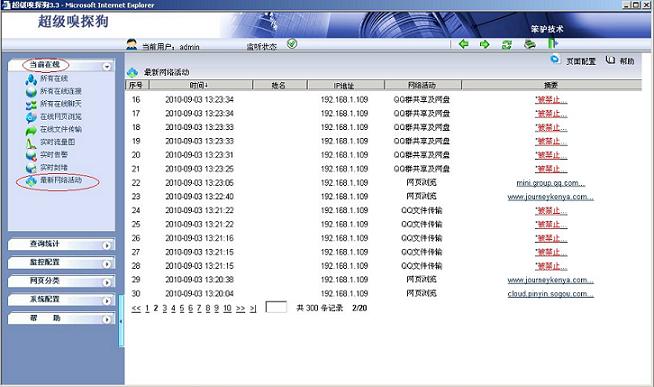Open 页面配置 page settings
Screen dimensions: 654x387
pyautogui.click(x=581, y=61)
